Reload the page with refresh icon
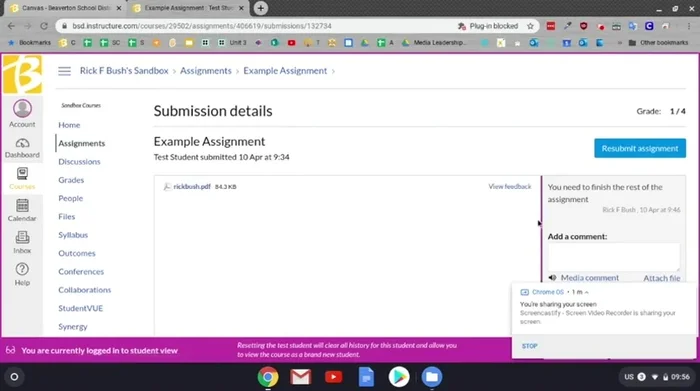Screen dimensions: 700x391 coord(44,26)
